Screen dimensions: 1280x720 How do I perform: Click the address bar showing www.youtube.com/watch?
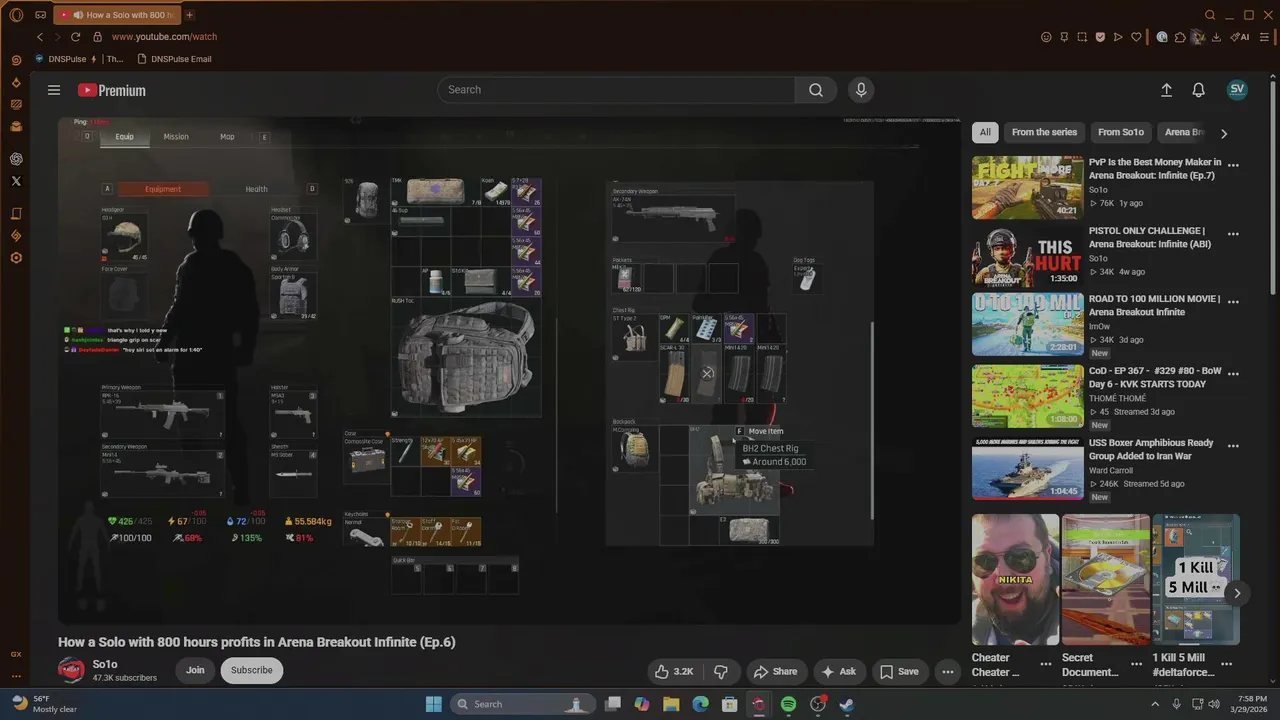click(x=164, y=37)
